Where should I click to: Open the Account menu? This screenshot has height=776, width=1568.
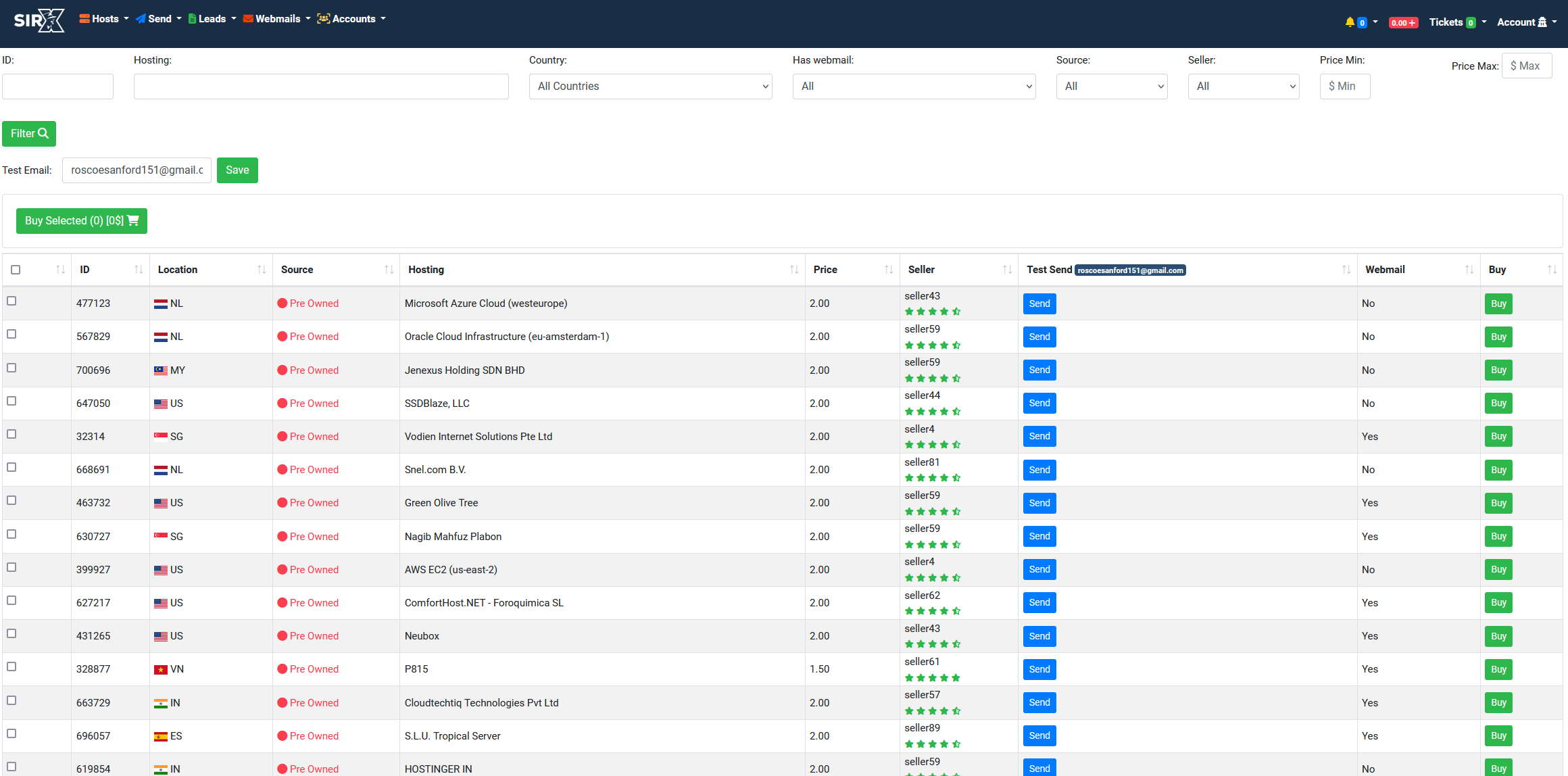(x=1527, y=22)
